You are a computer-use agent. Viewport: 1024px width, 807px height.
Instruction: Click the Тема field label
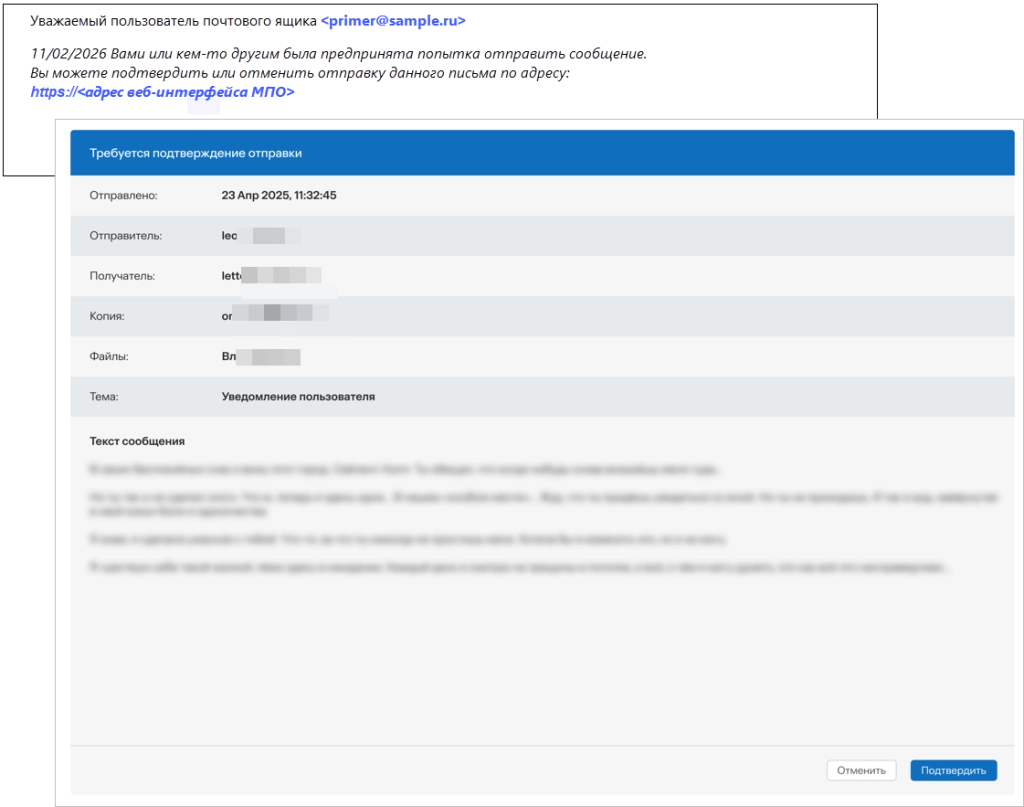pyautogui.click(x=104, y=396)
